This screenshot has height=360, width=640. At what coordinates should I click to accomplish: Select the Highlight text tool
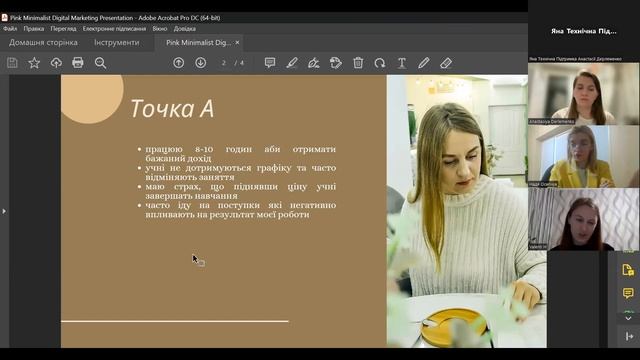point(292,63)
